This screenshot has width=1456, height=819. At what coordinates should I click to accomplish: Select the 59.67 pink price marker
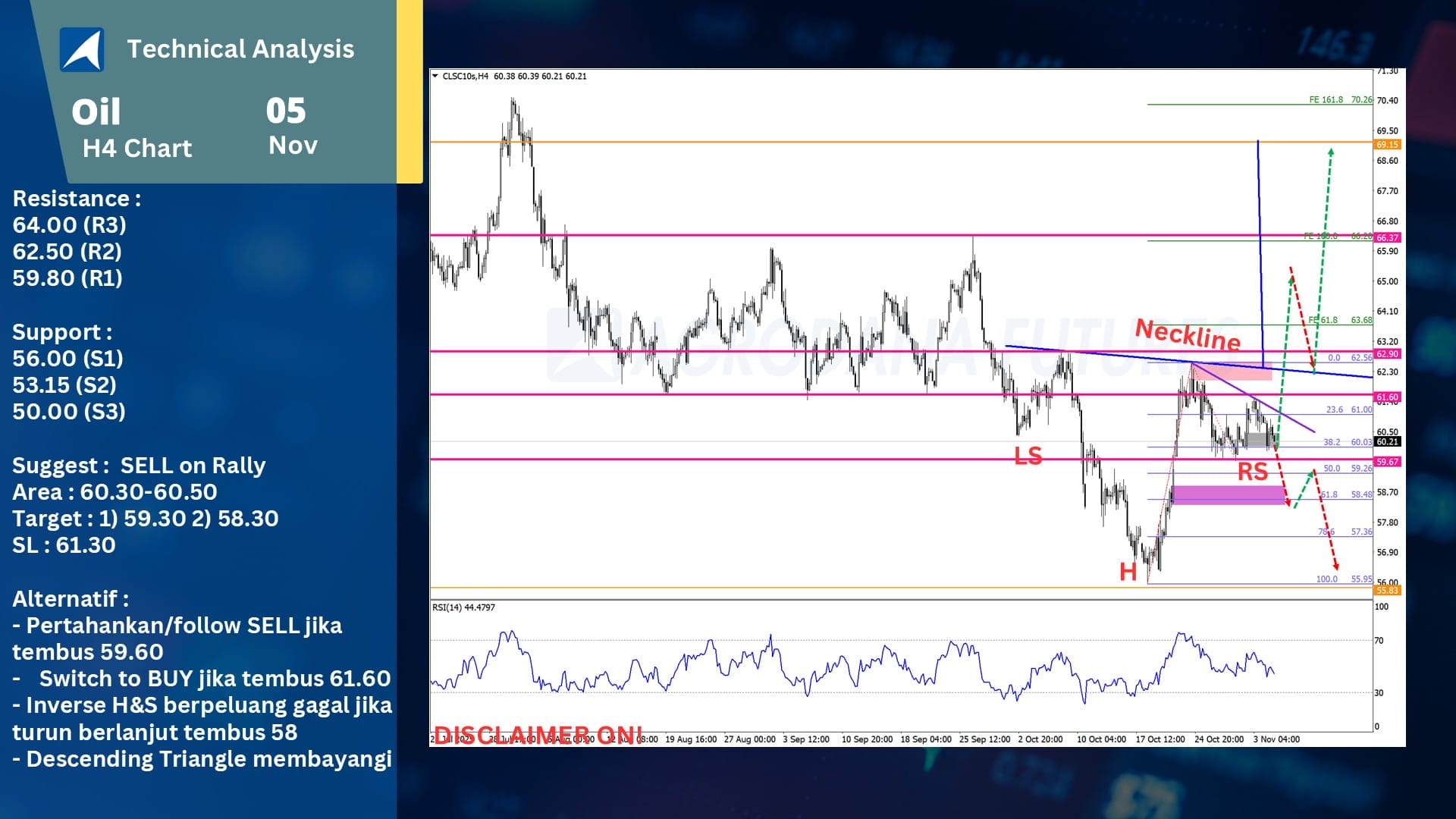click(1387, 462)
